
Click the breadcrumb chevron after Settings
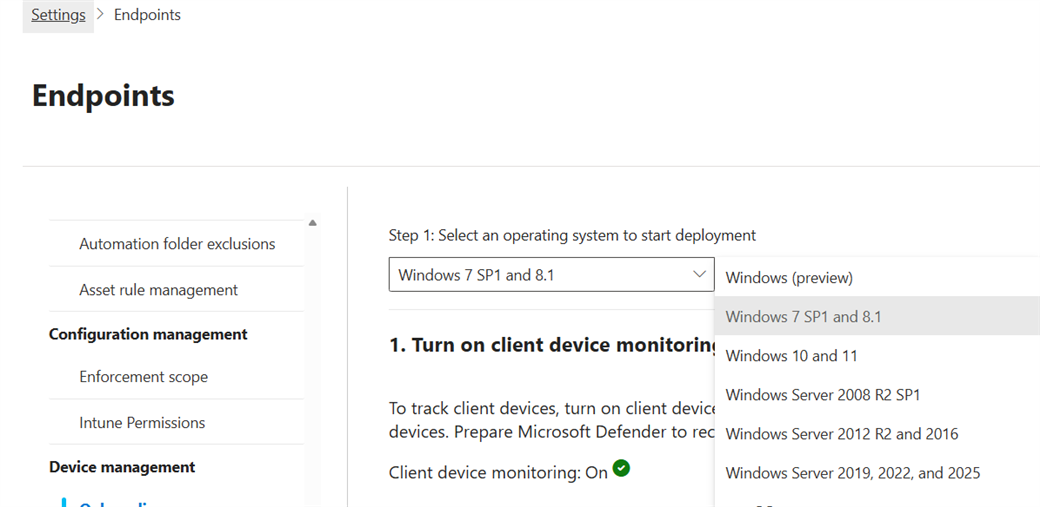[100, 15]
